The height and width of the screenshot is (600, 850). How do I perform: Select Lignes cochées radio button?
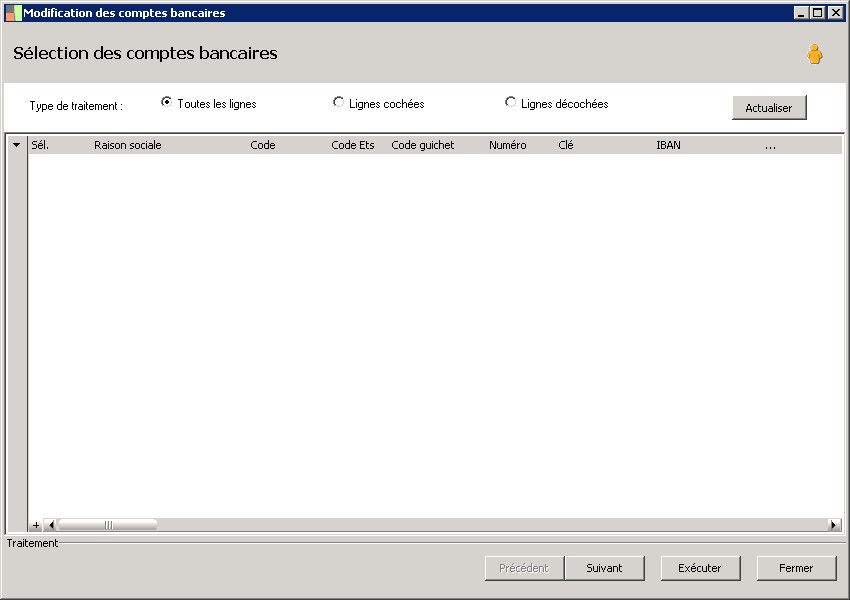click(338, 102)
